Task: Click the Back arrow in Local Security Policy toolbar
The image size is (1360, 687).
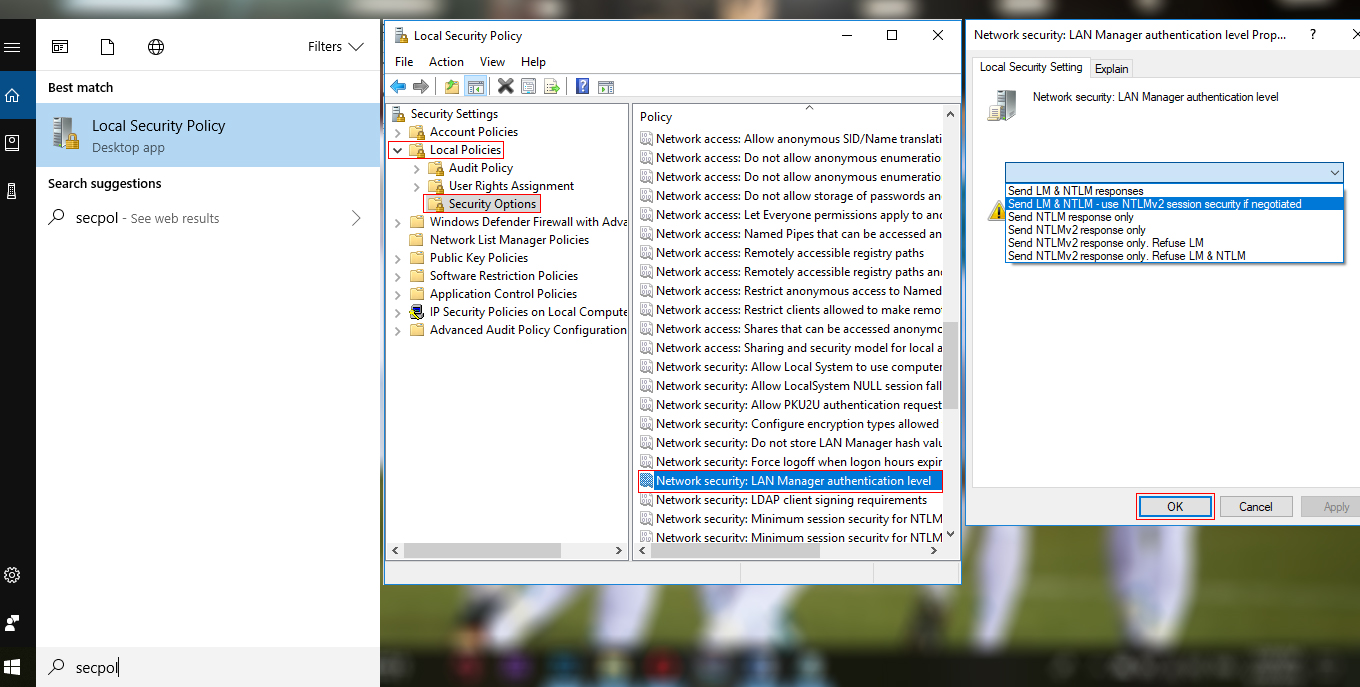Action: [x=398, y=87]
